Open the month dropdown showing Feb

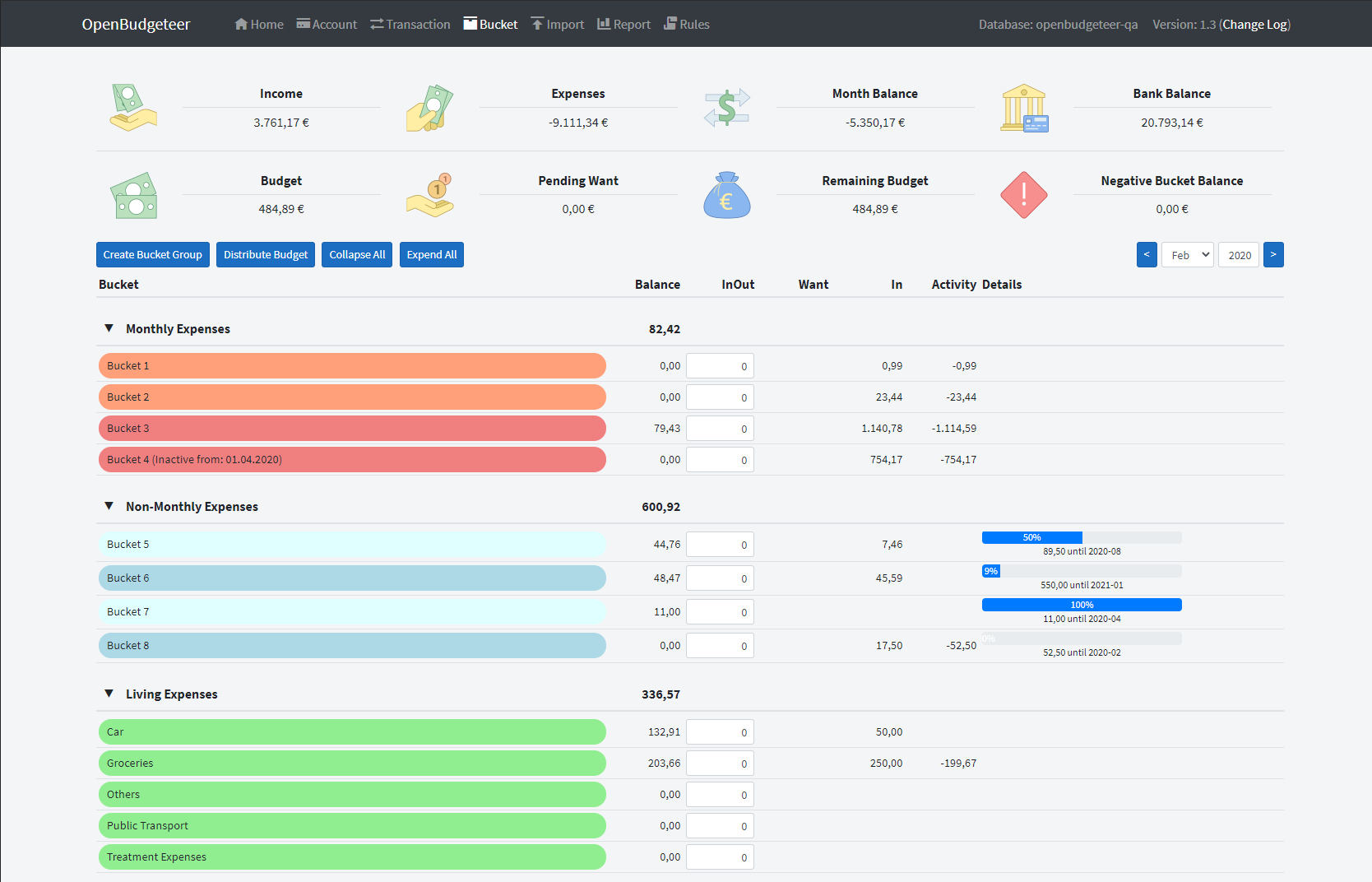(1188, 255)
